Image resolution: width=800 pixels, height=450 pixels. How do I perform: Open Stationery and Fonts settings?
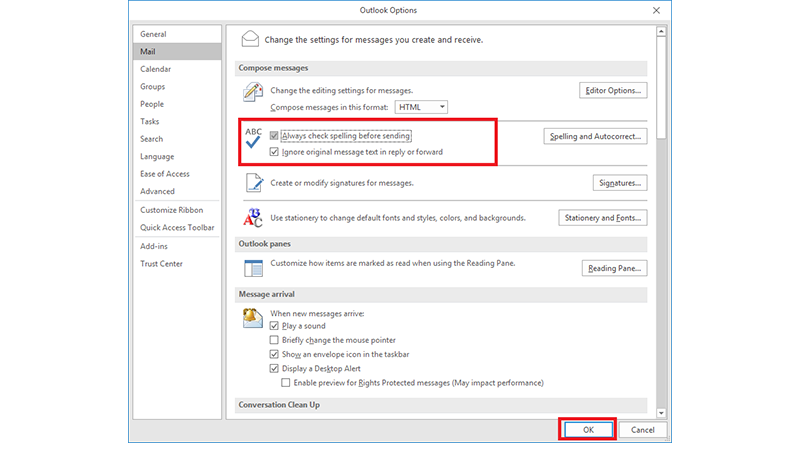[603, 218]
